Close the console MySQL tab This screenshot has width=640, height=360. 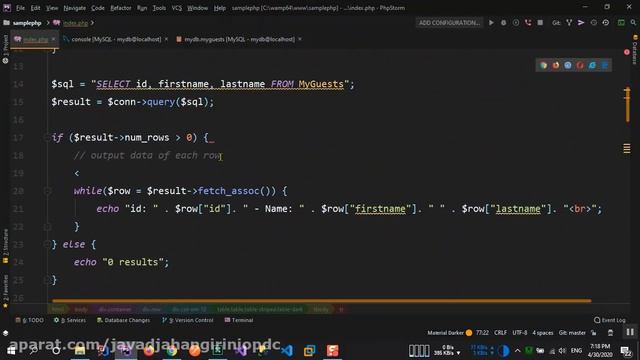(166, 39)
